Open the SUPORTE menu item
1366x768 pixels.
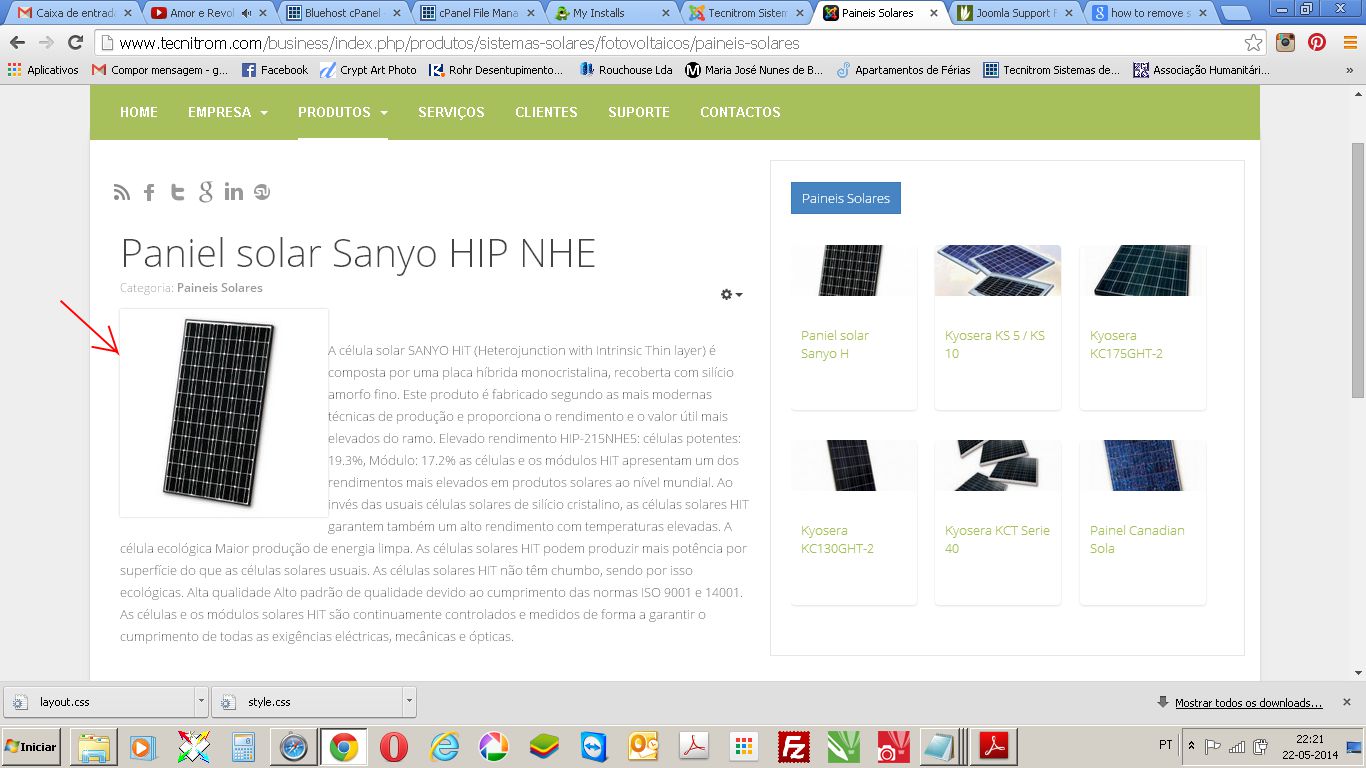tap(639, 112)
